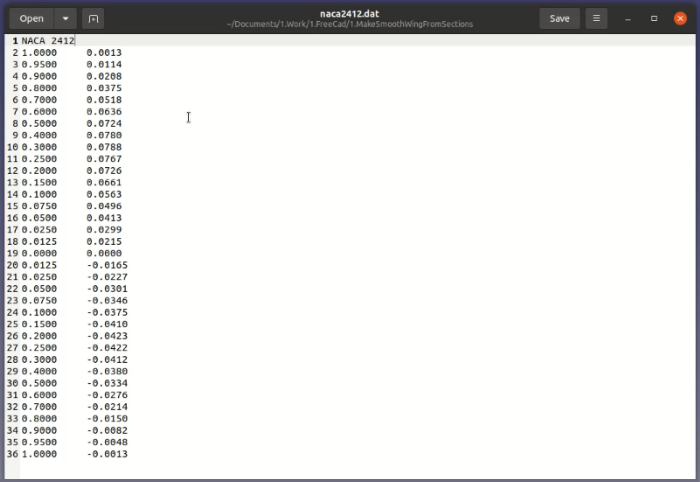Click value 0.0518 on line 6
Image resolution: width=700 pixels, height=482 pixels.
pos(104,100)
